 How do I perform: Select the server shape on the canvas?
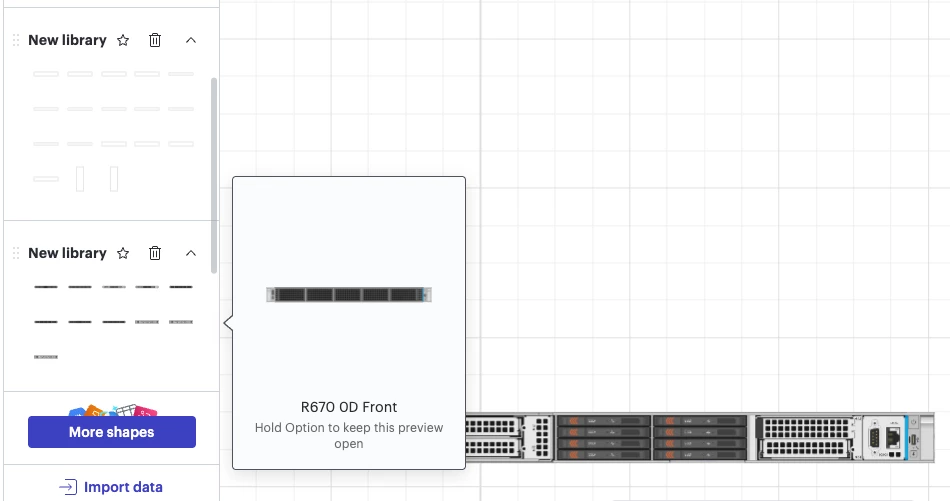700,437
